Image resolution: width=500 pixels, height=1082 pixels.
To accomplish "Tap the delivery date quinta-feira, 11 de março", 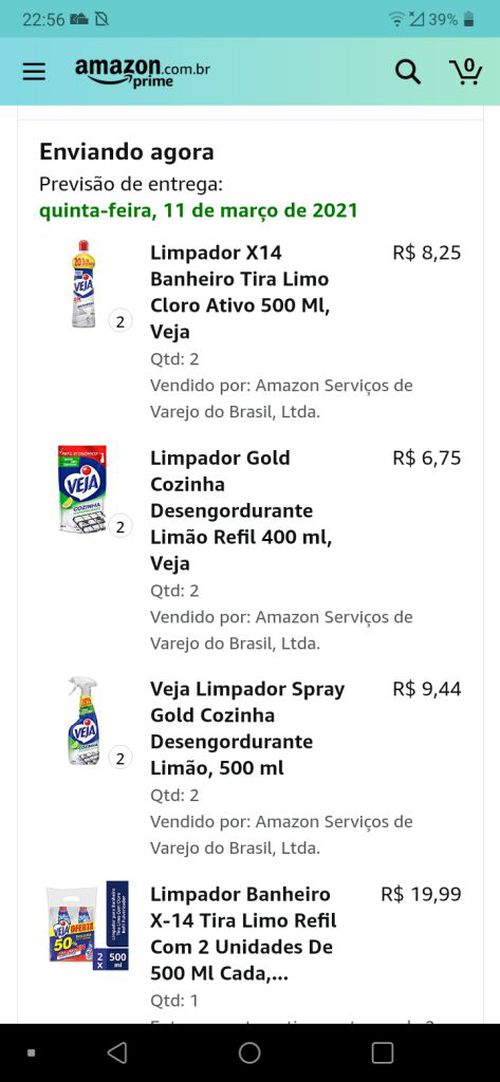I will point(199,210).
